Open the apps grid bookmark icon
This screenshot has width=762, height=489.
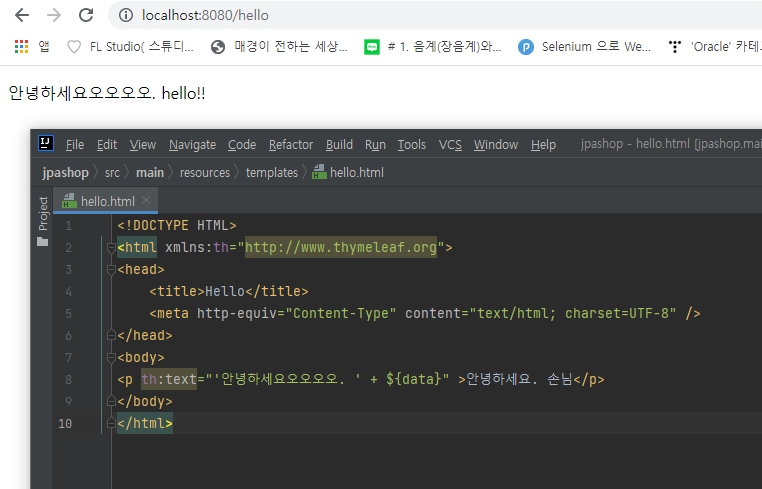[x=21, y=47]
